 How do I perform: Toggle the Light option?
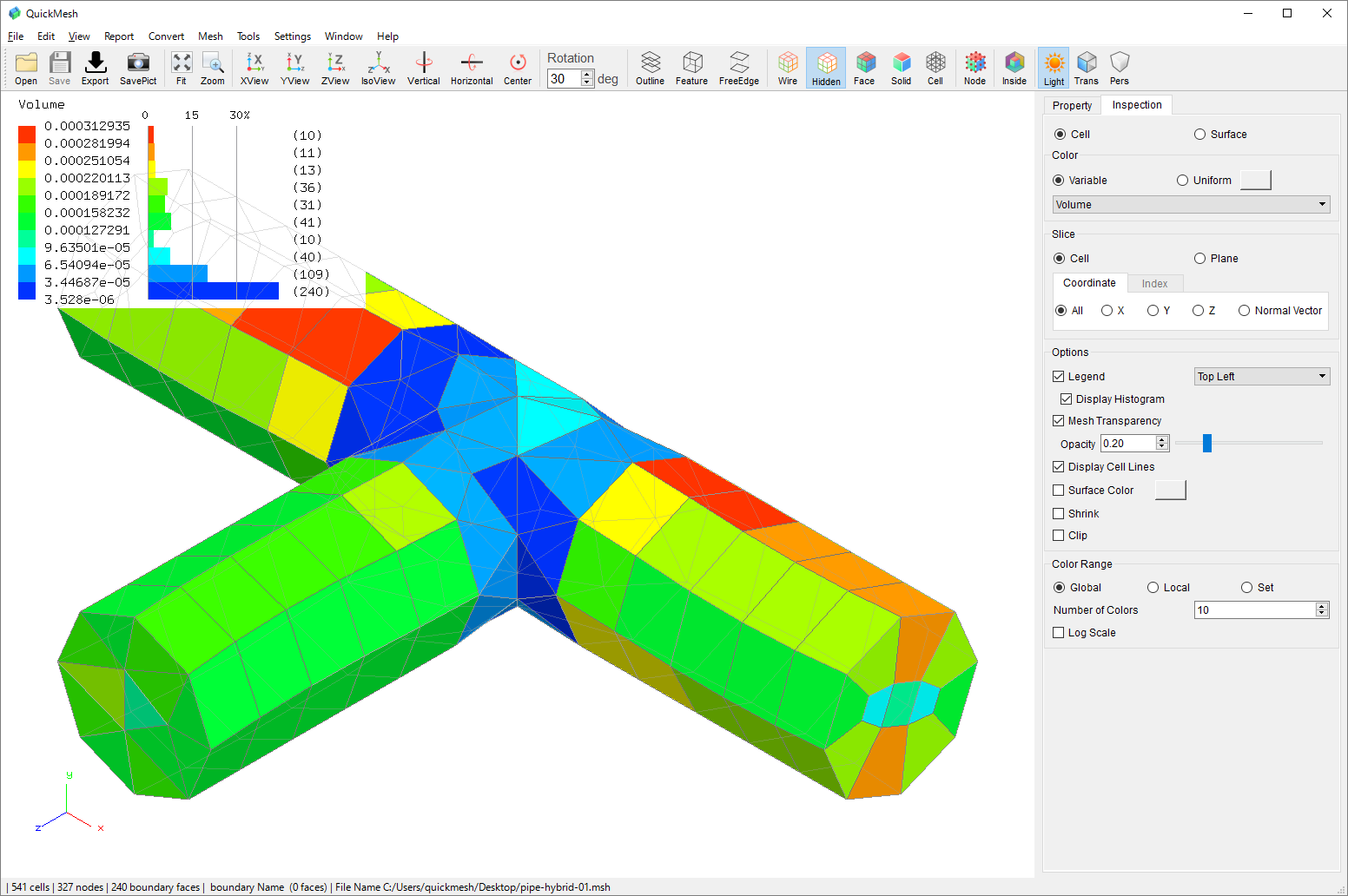[x=1054, y=68]
